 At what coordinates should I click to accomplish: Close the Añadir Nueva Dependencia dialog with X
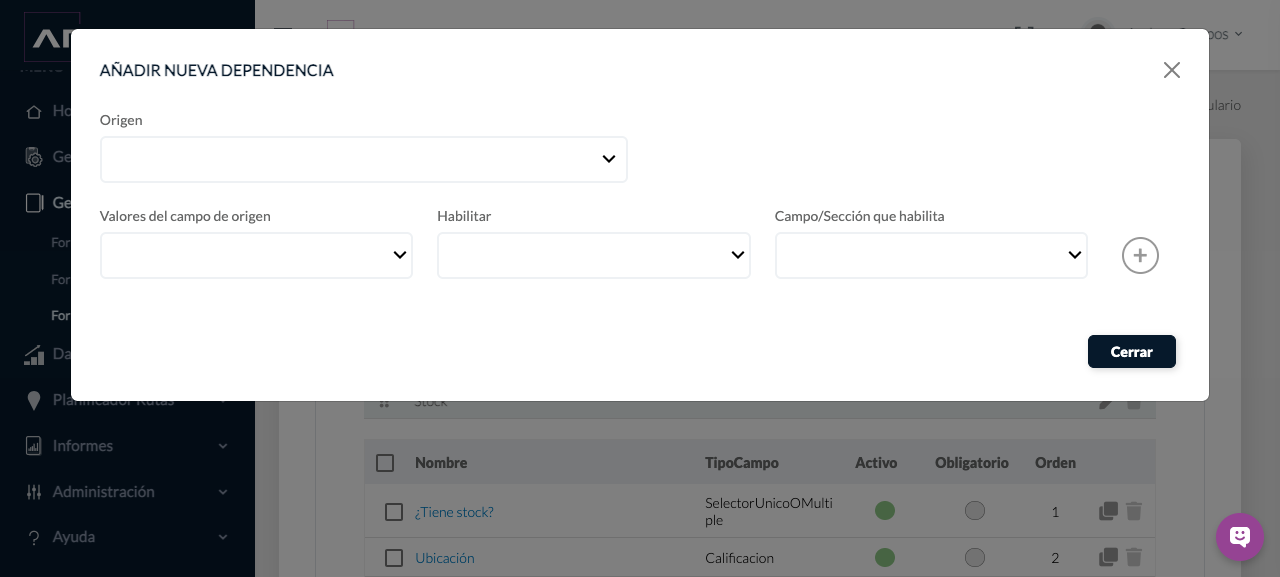(x=1172, y=70)
